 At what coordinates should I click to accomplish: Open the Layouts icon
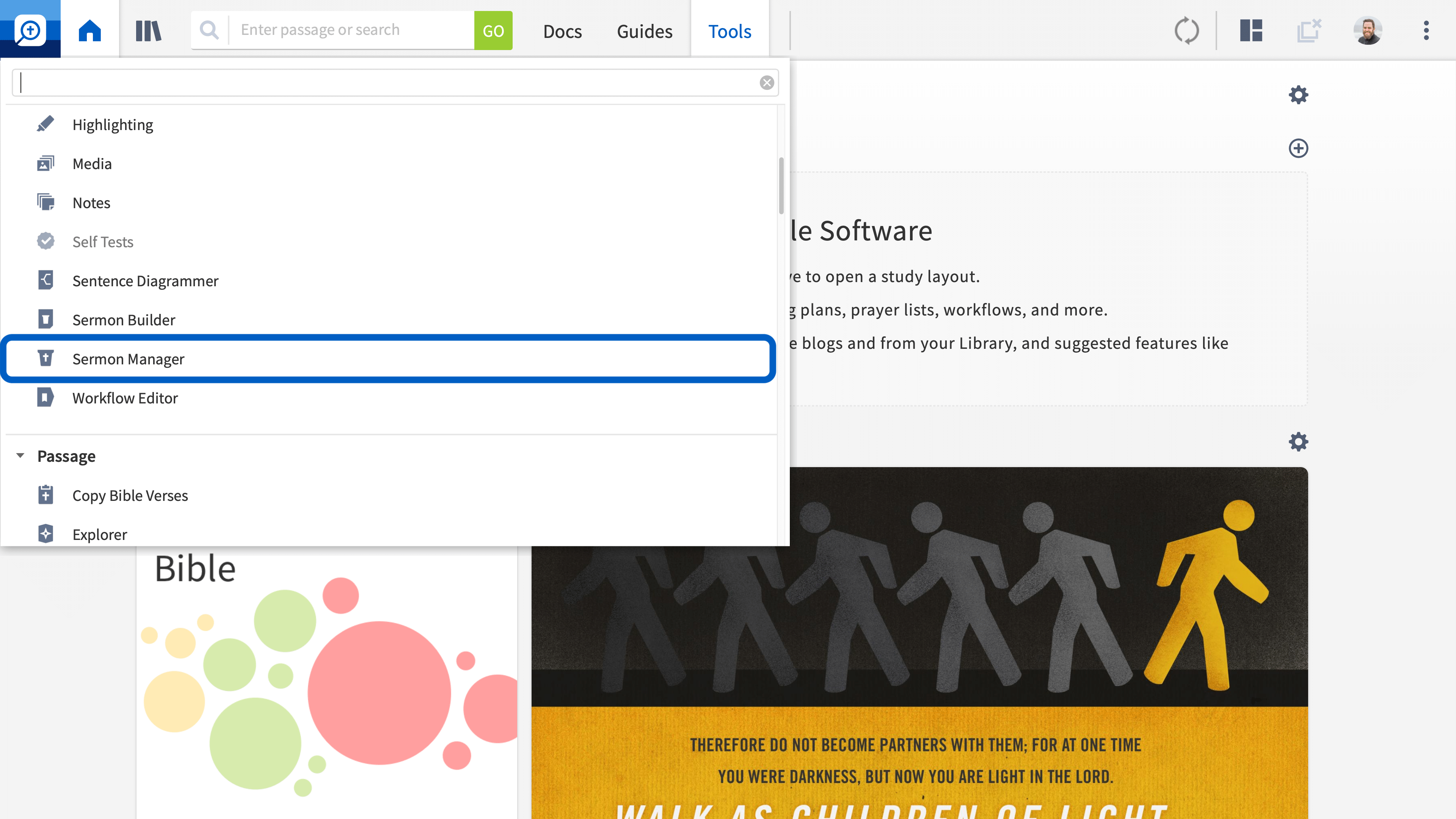click(x=1251, y=30)
